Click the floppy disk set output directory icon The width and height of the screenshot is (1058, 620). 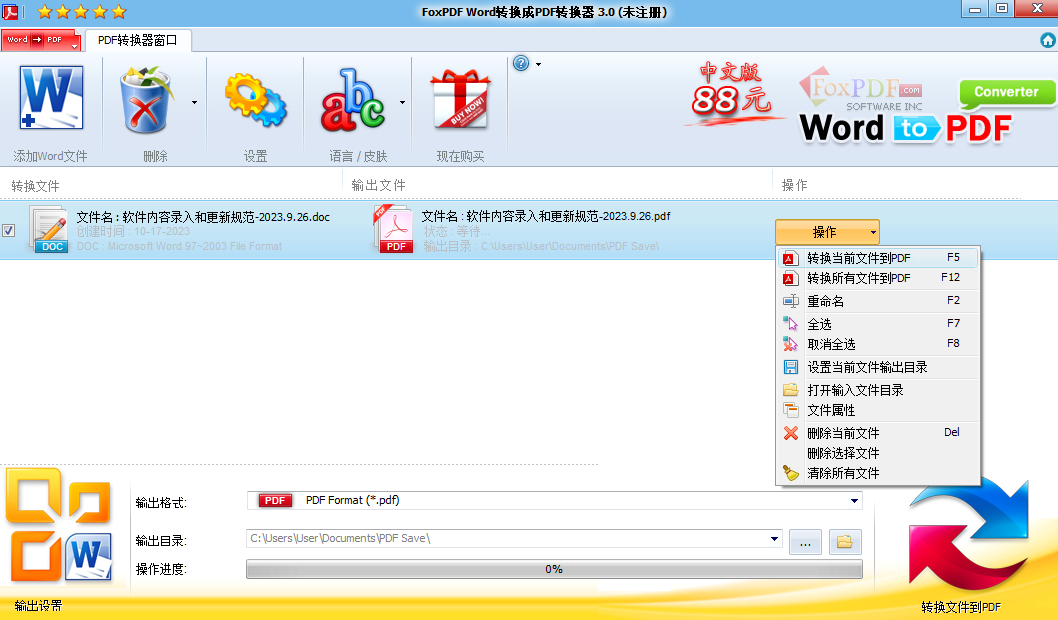(x=791, y=367)
